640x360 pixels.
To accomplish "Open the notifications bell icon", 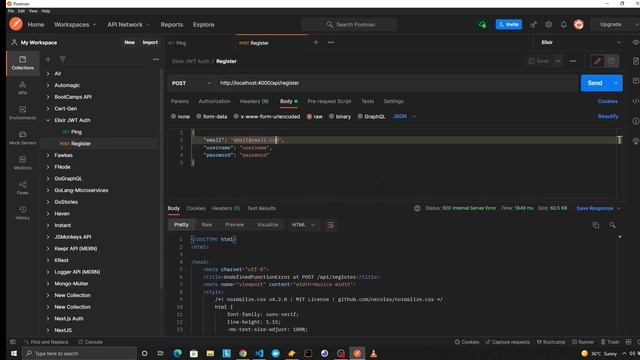I will (563, 24).
